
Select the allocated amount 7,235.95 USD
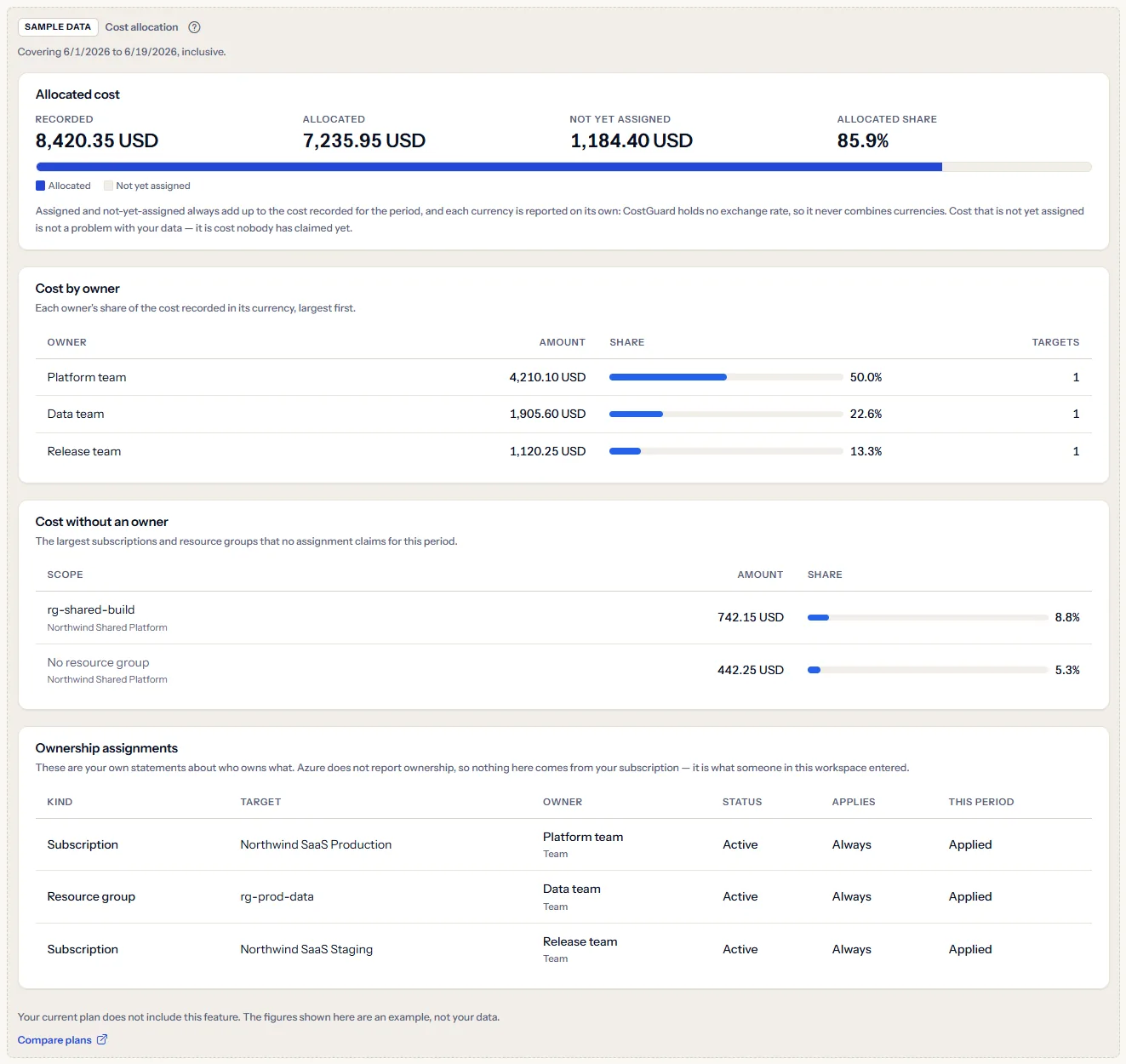coord(364,140)
